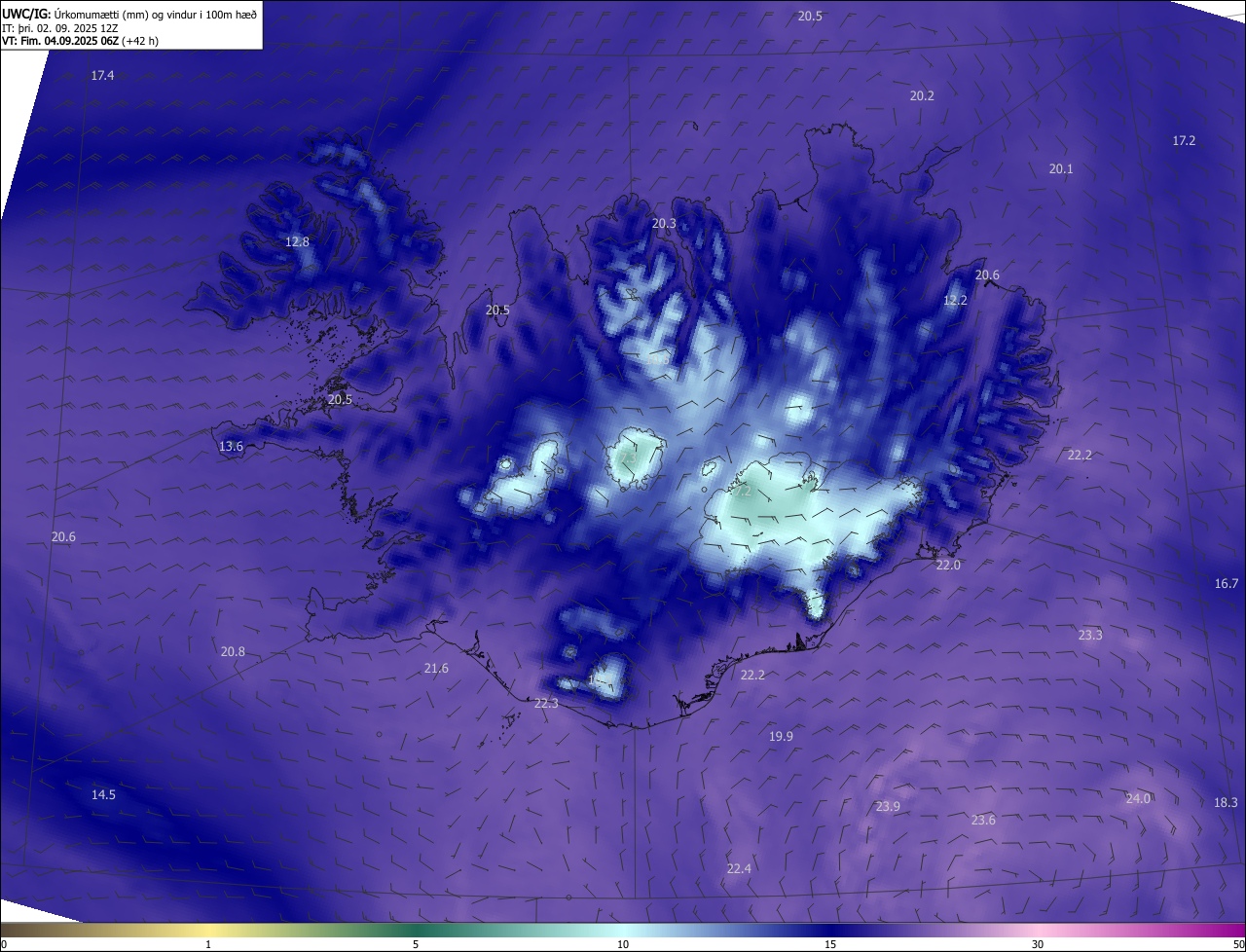This screenshot has height=952, width=1246.
Task: Click the color scale label 30
Action: [1038, 944]
